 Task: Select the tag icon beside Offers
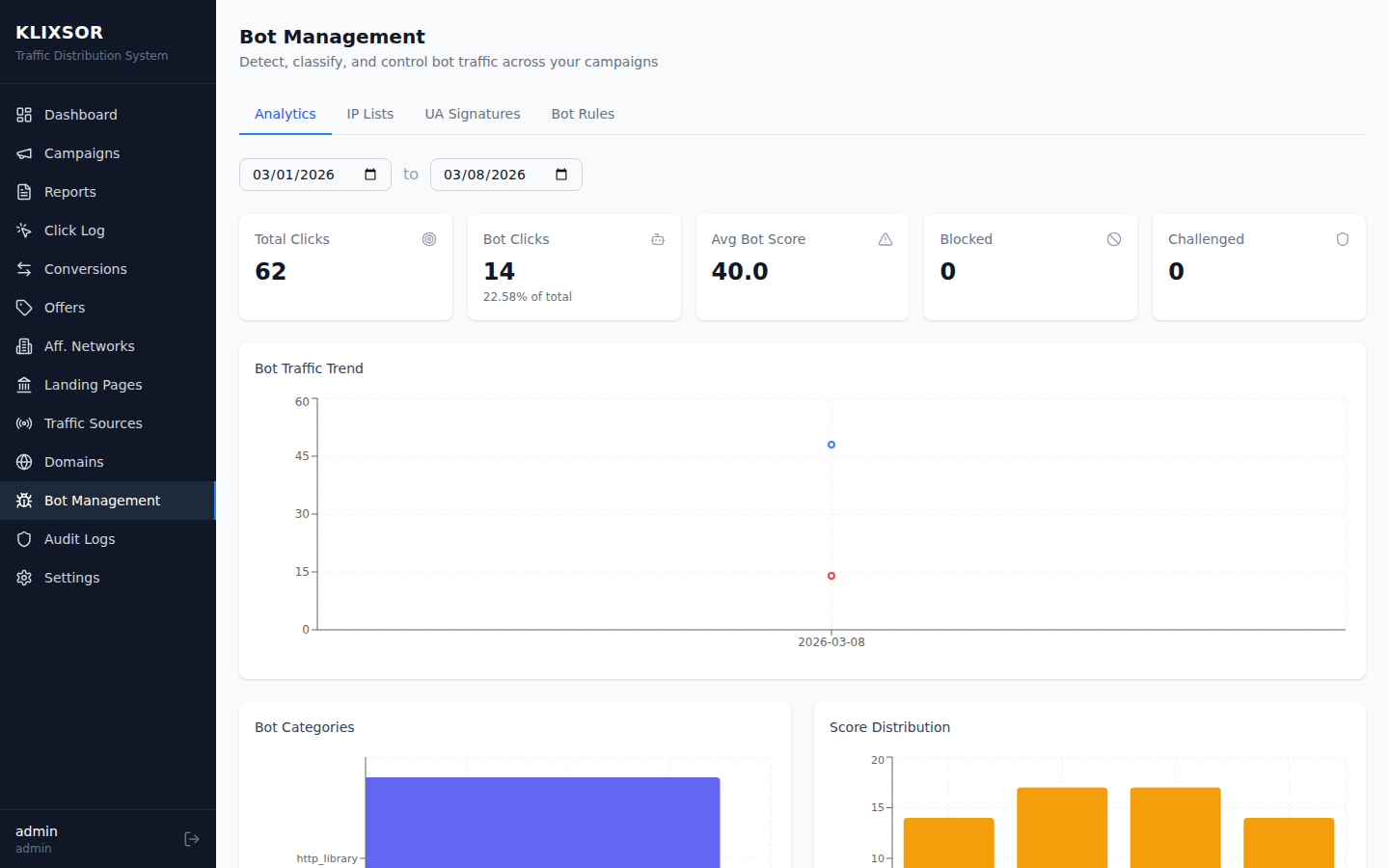coord(22,307)
